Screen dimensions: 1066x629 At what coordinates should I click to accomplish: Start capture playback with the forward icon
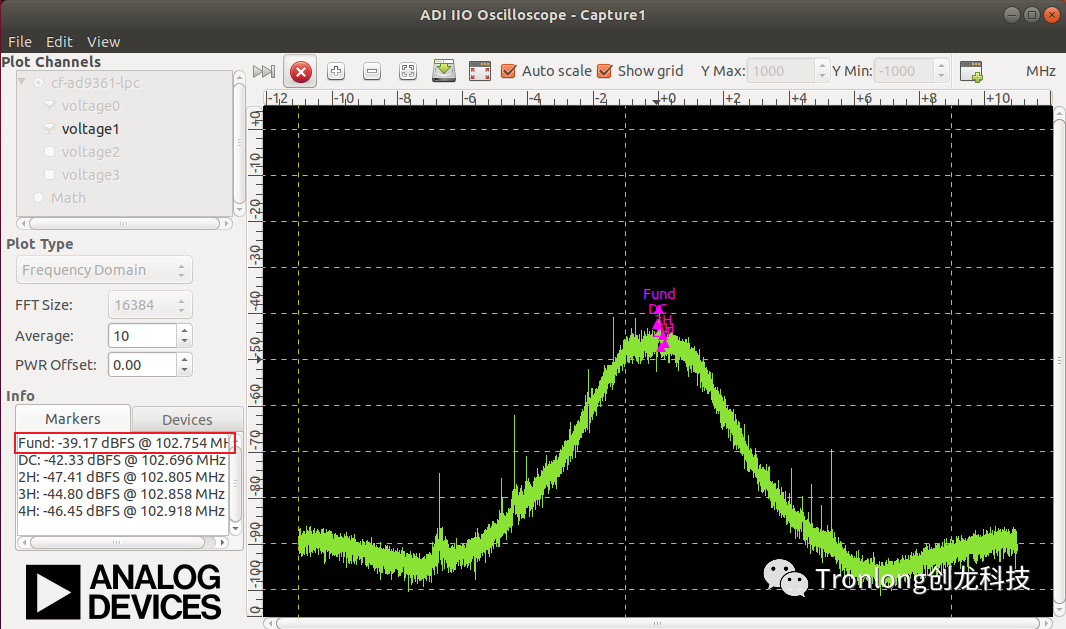coord(264,71)
